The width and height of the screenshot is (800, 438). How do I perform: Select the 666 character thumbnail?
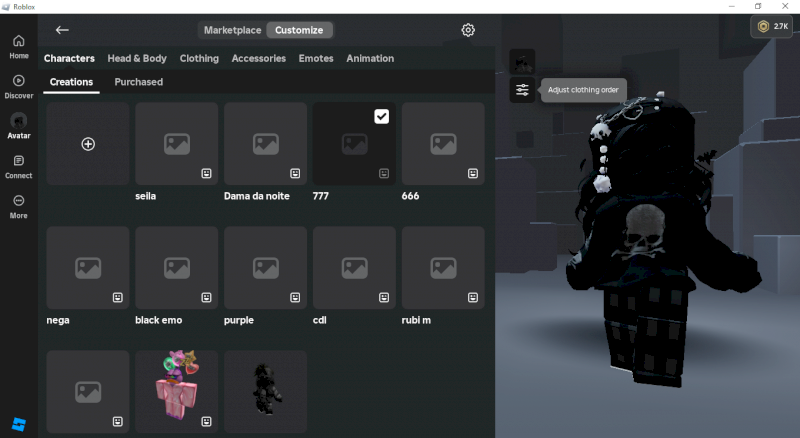click(x=443, y=143)
